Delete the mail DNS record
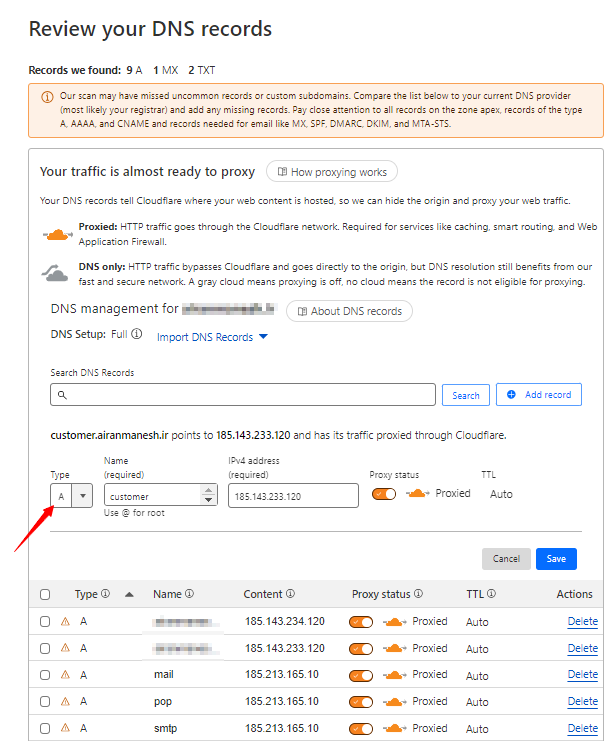This screenshot has width=613, height=741. click(582, 675)
